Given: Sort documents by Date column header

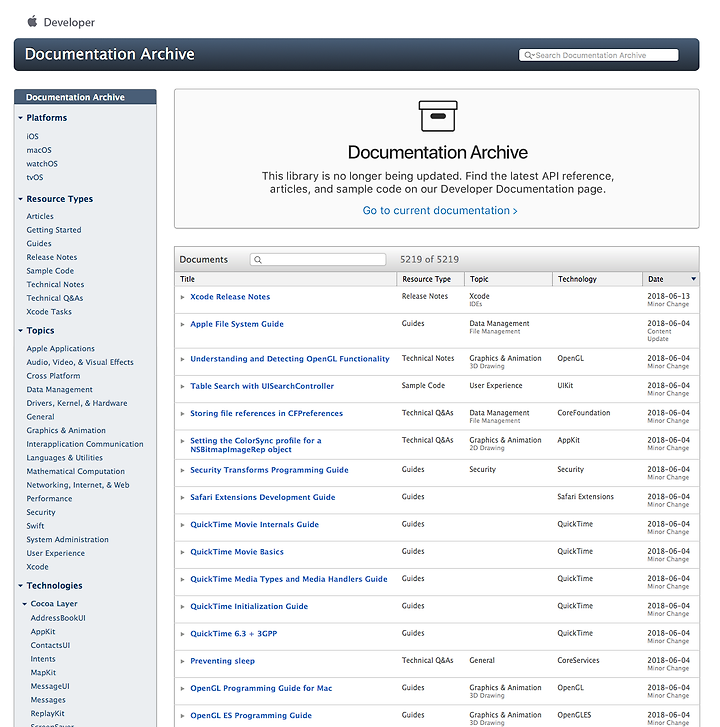Looking at the screenshot, I should pos(671,279).
